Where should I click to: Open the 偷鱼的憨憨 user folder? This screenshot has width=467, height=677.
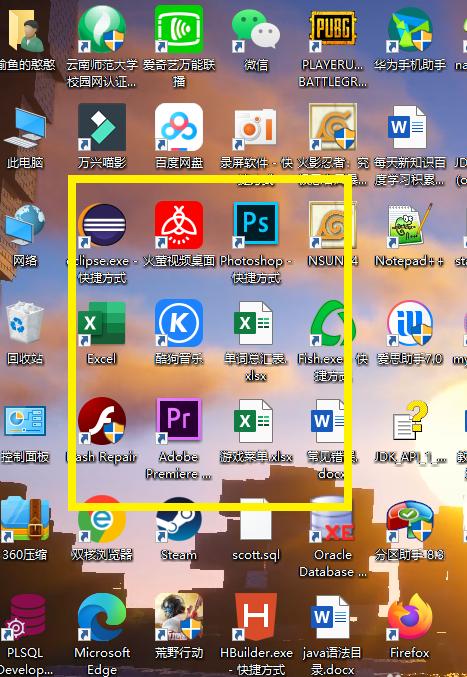click(x=25, y=29)
